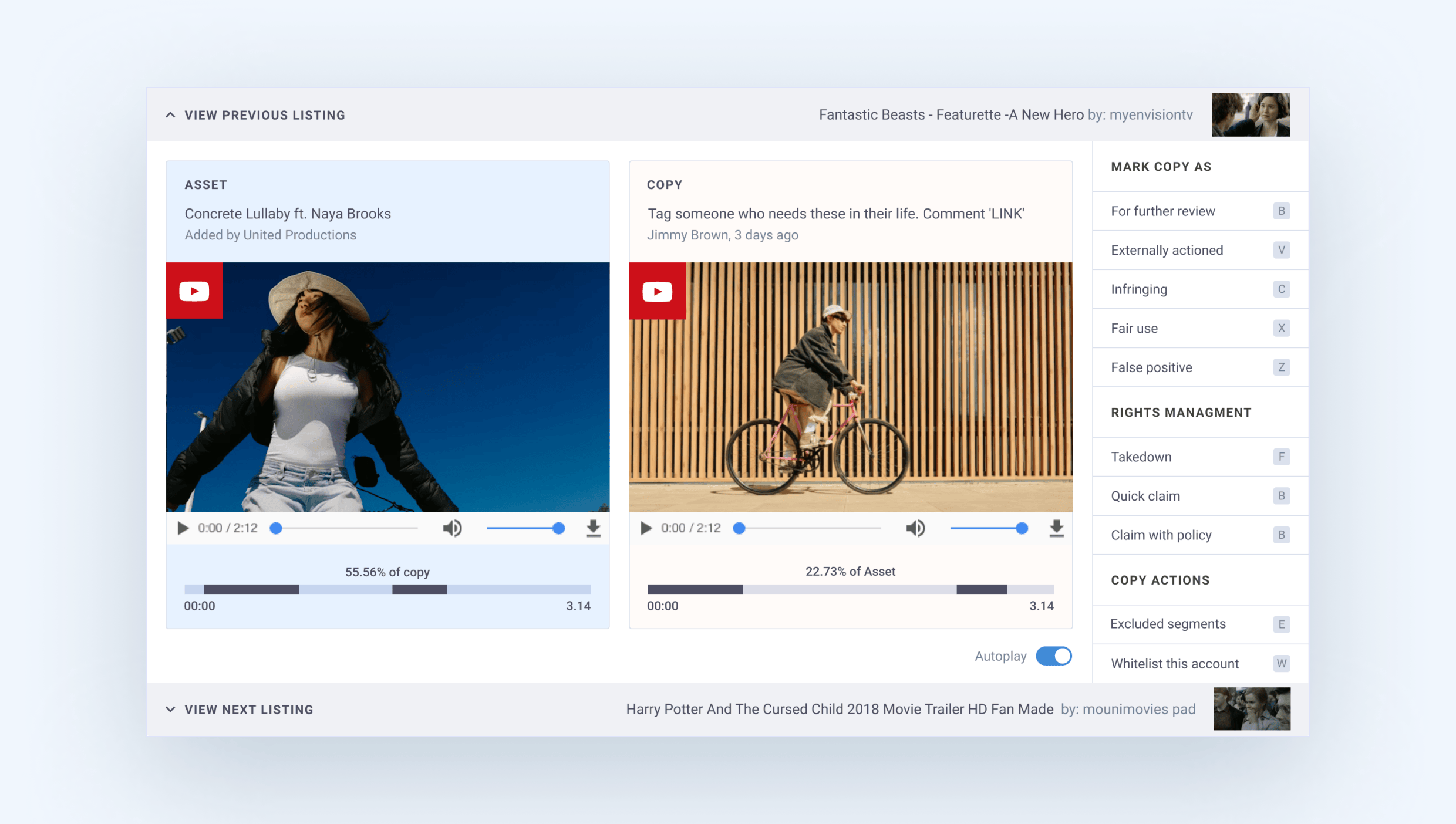Download the Copy video
The height and width of the screenshot is (824, 1456).
(1056, 528)
